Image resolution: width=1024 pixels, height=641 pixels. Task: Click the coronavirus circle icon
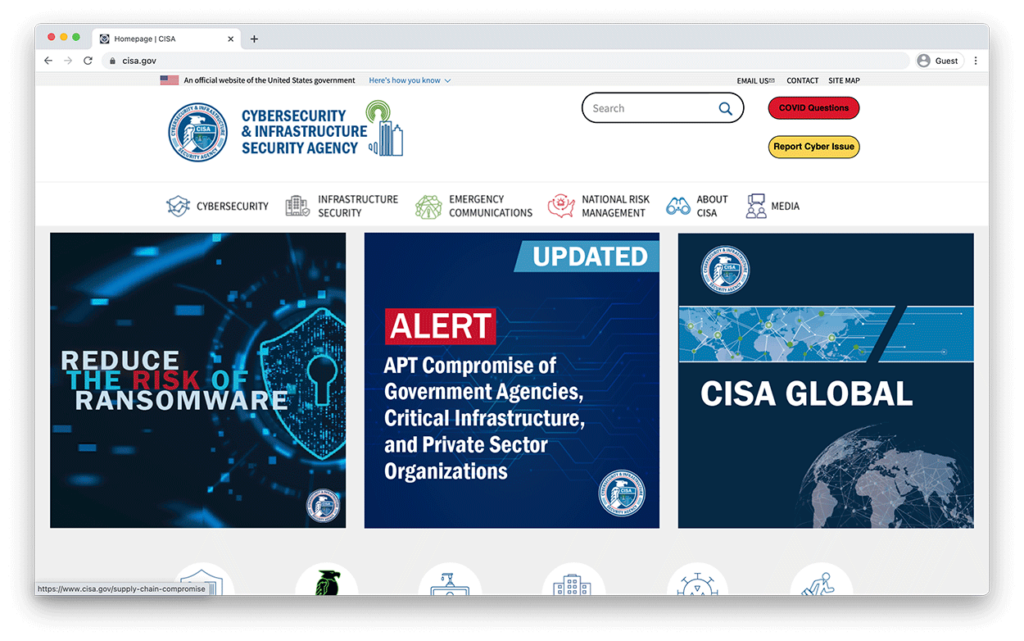coord(697,580)
